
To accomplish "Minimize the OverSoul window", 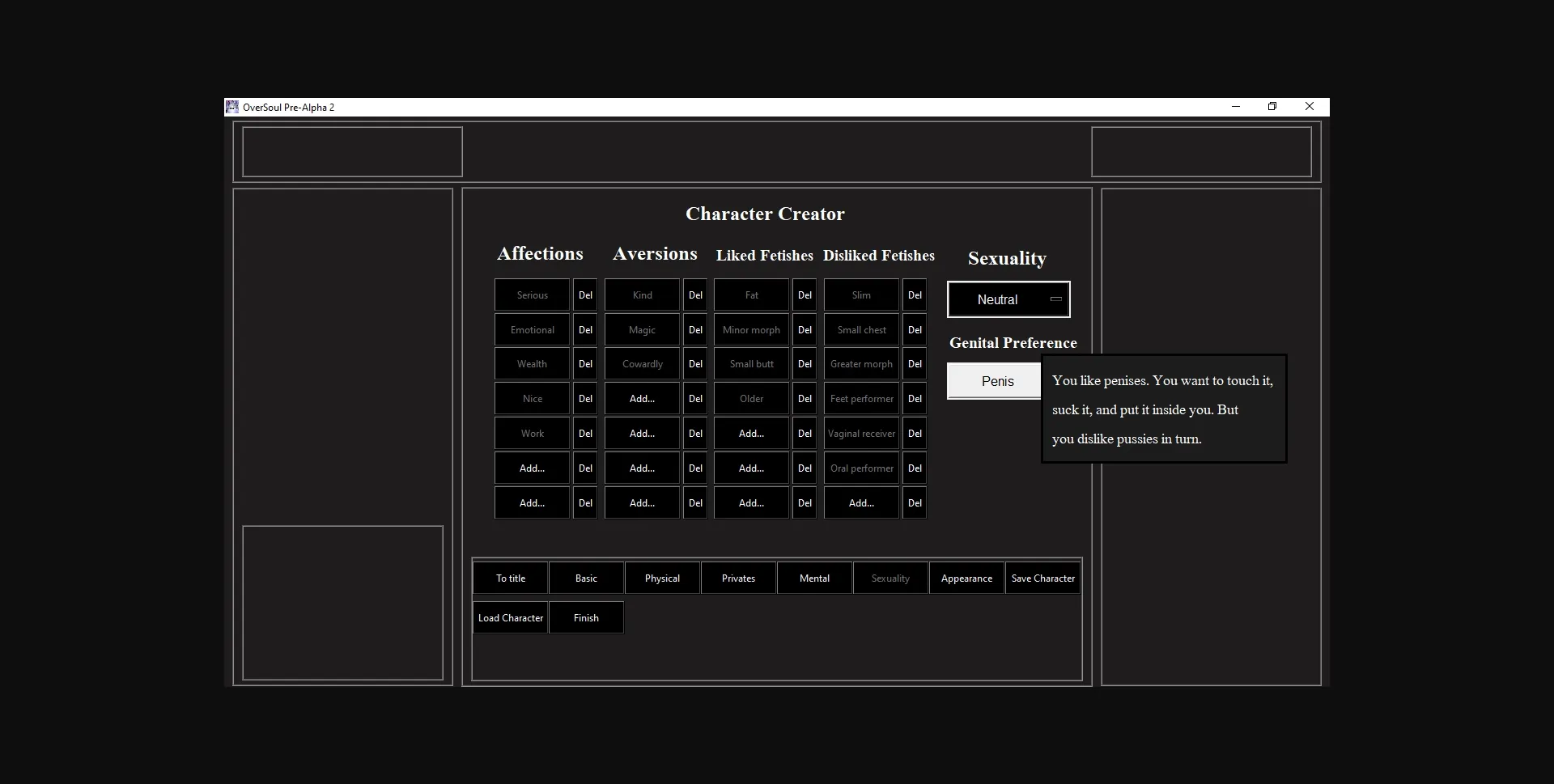I will (x=1235, y=107).
